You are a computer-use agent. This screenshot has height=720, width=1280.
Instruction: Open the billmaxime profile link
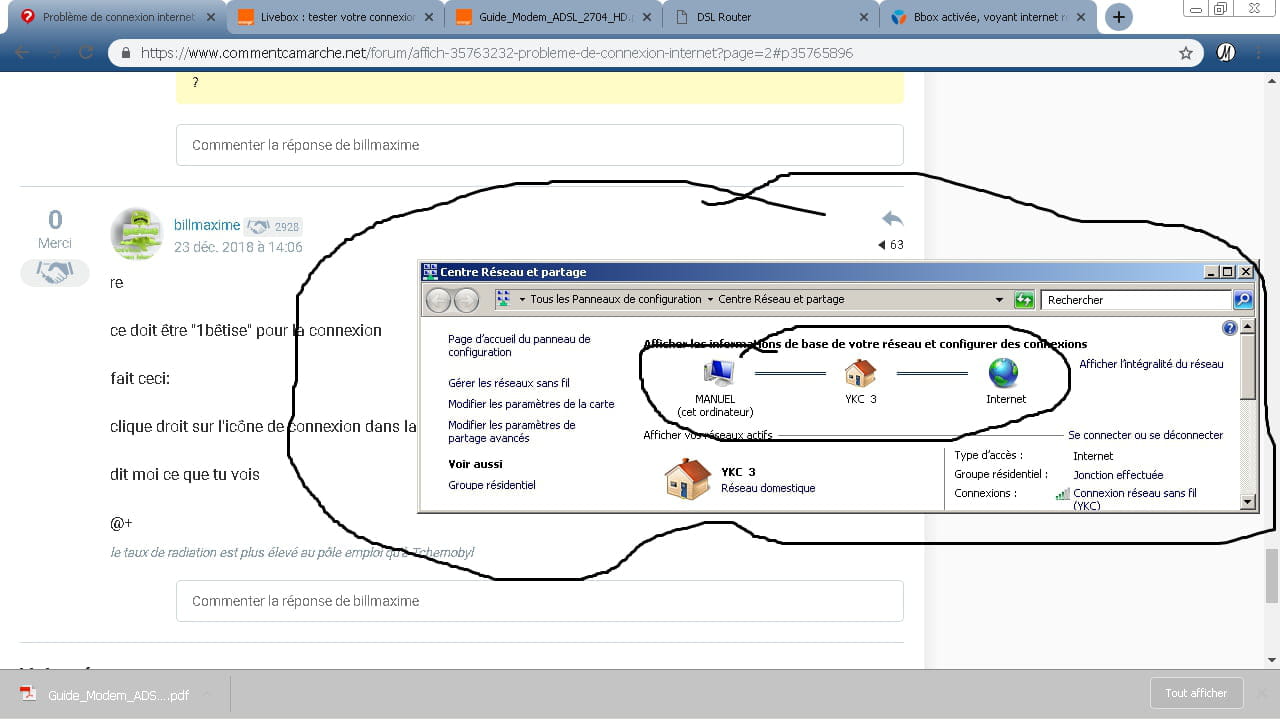tap(206, 225)
